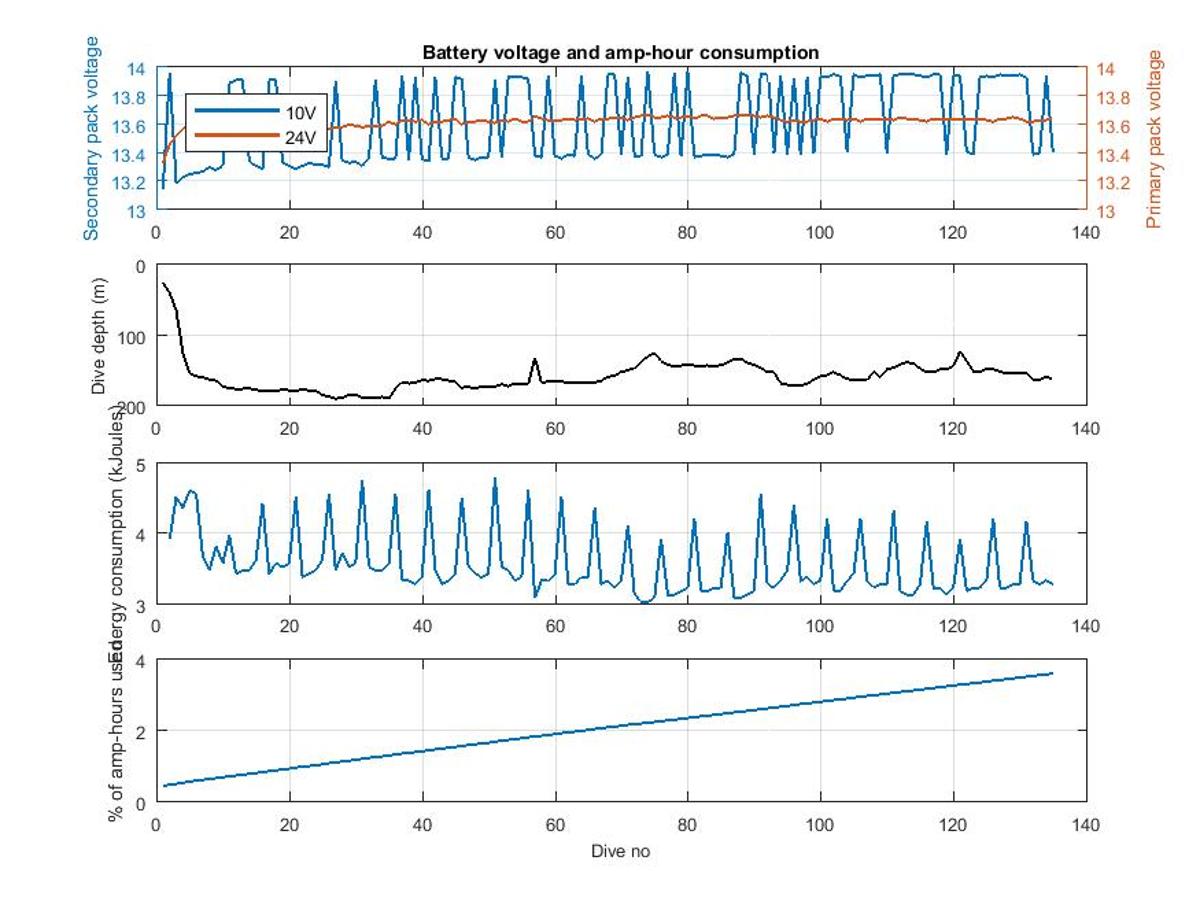This screenshot has height=900, width=1200.
Task: Click the 100 tick on the Dive depth y-axis
Action: click(x=133, y=336)
